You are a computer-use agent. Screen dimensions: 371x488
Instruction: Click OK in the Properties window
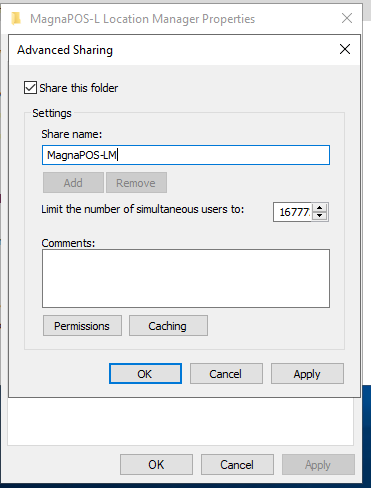[156, 464]
